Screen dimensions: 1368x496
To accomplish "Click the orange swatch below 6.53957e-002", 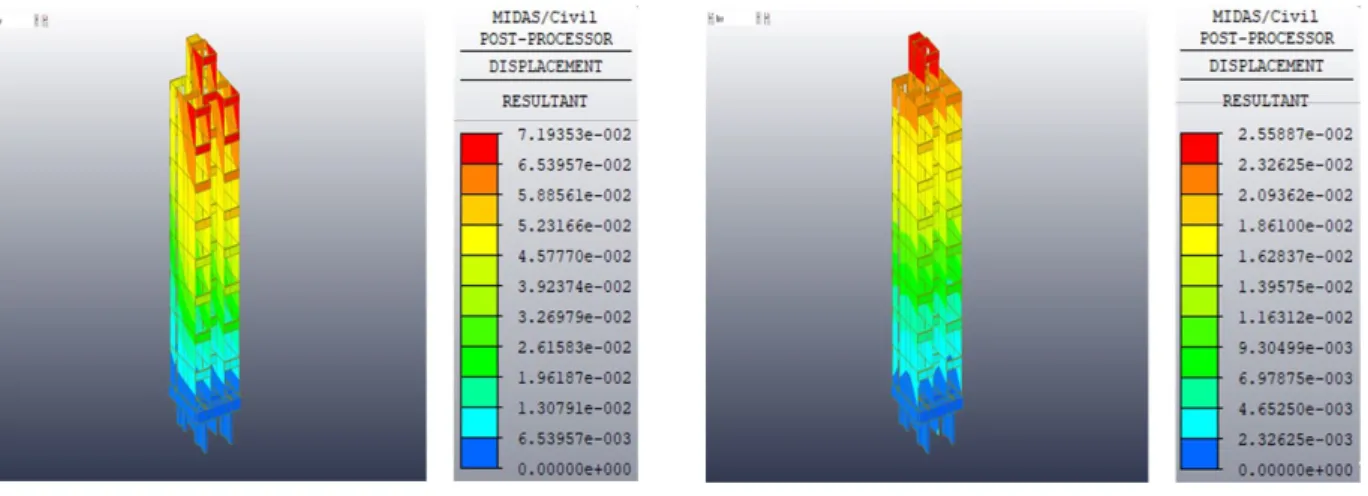I will pyautogui.click(x=479, y=180).
